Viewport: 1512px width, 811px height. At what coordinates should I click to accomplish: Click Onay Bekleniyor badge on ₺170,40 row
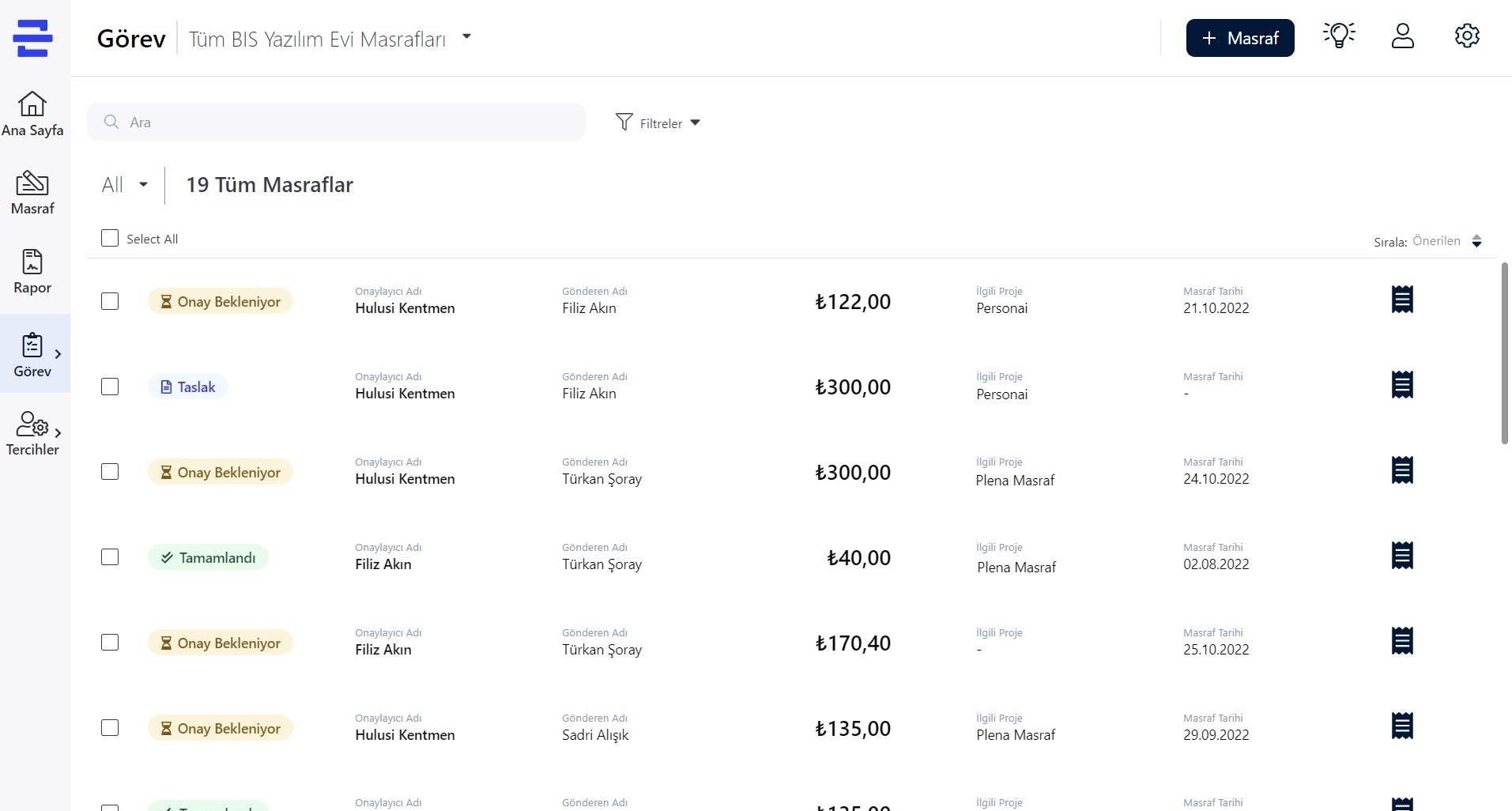221,643
